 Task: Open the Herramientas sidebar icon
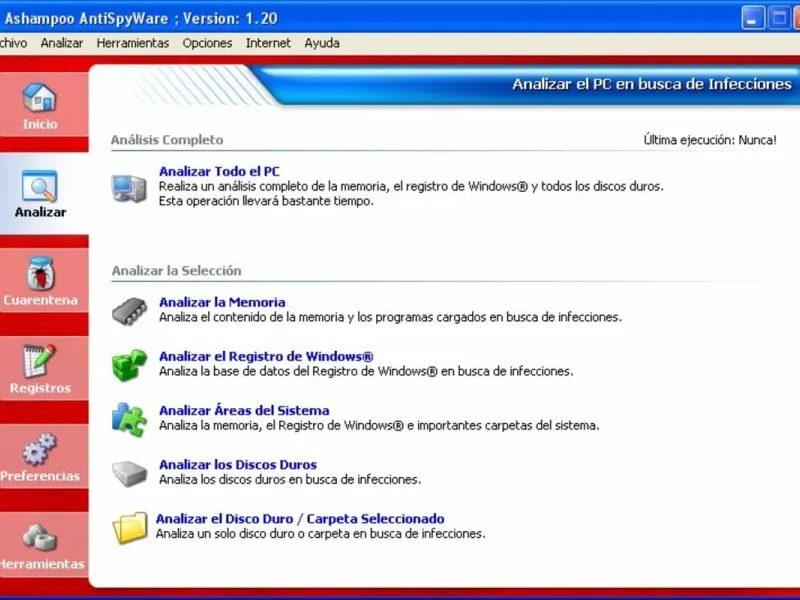pyautogui.click(x=39, y=538)
